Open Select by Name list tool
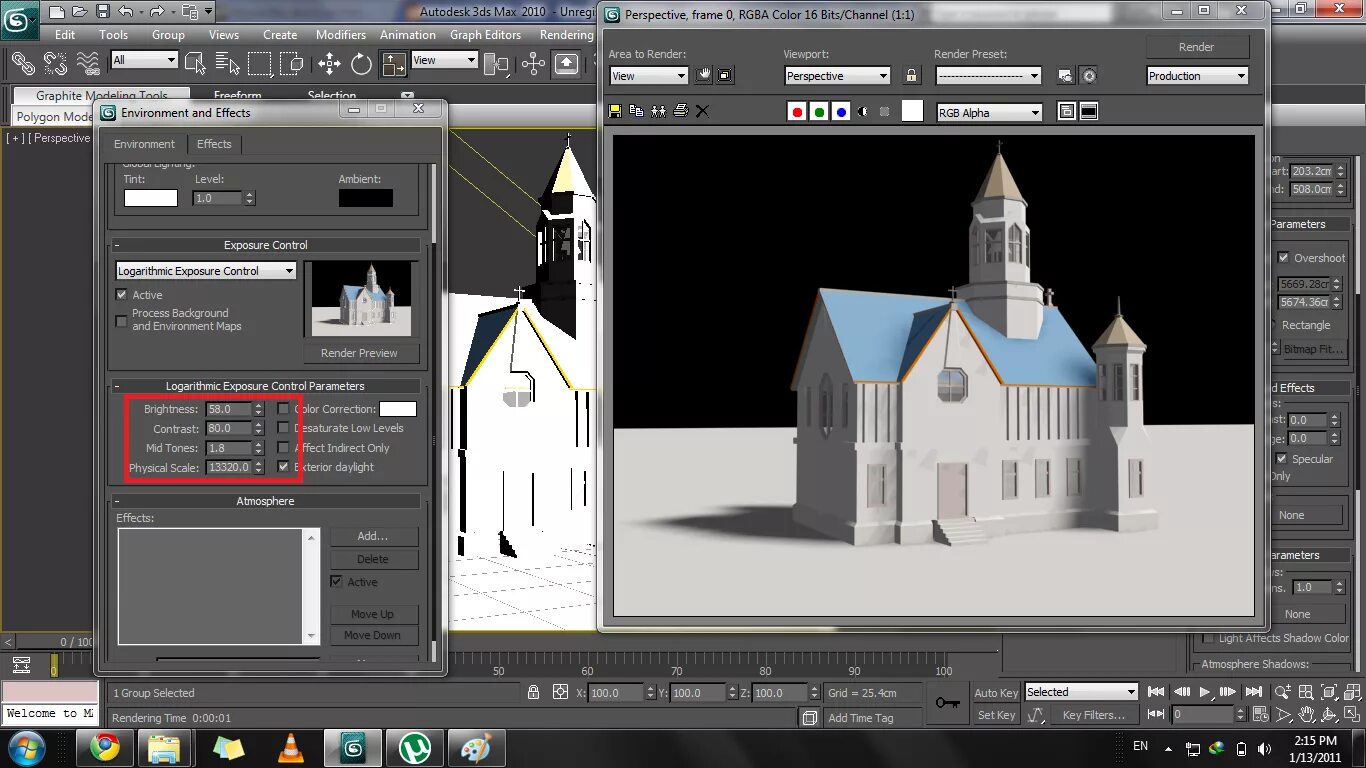Image resolution: width=1366 pixels, height=768 pixels. tap(227, 64)
